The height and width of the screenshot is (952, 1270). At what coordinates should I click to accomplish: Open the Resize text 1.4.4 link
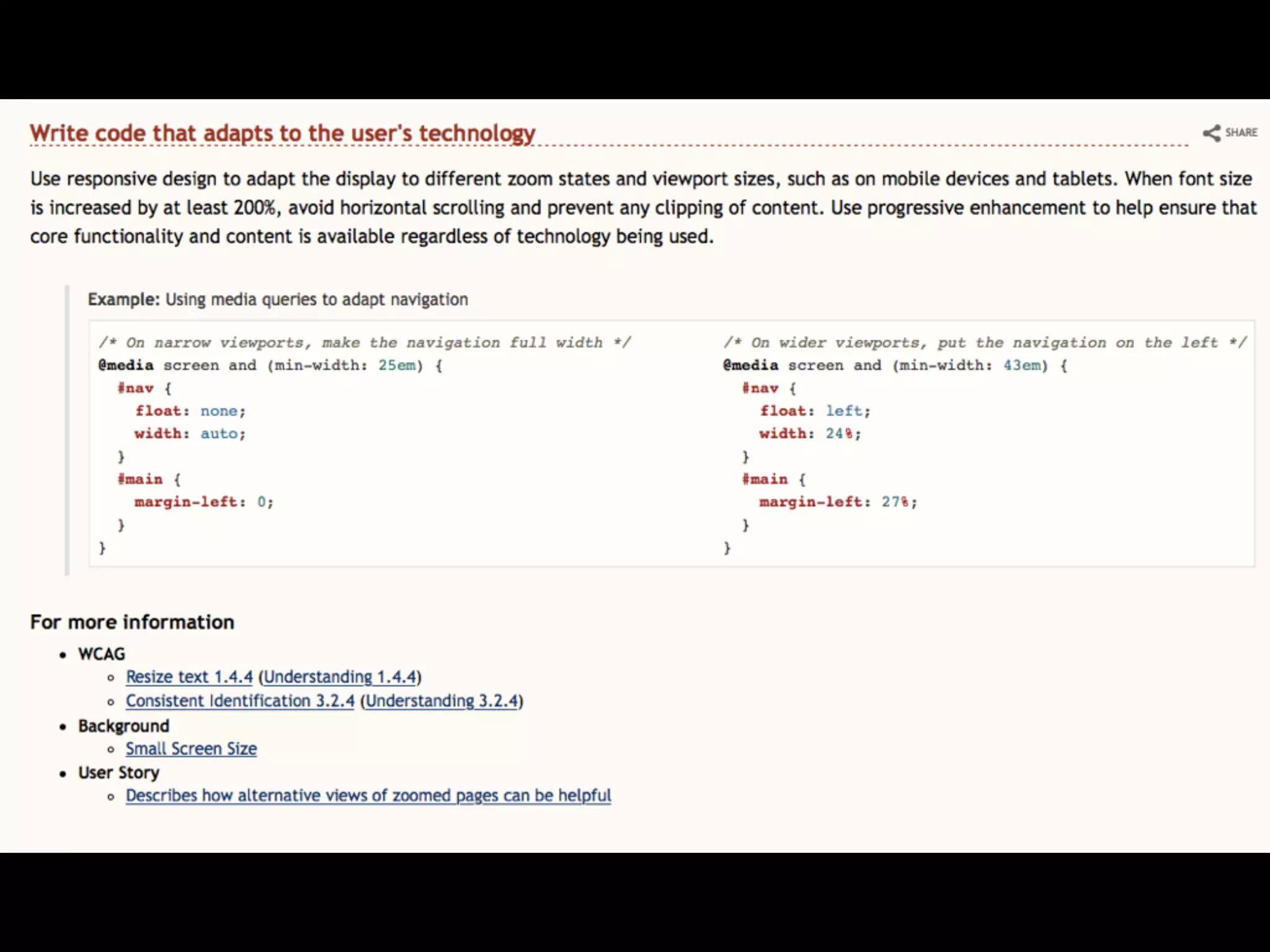click(x=189, y=677)
